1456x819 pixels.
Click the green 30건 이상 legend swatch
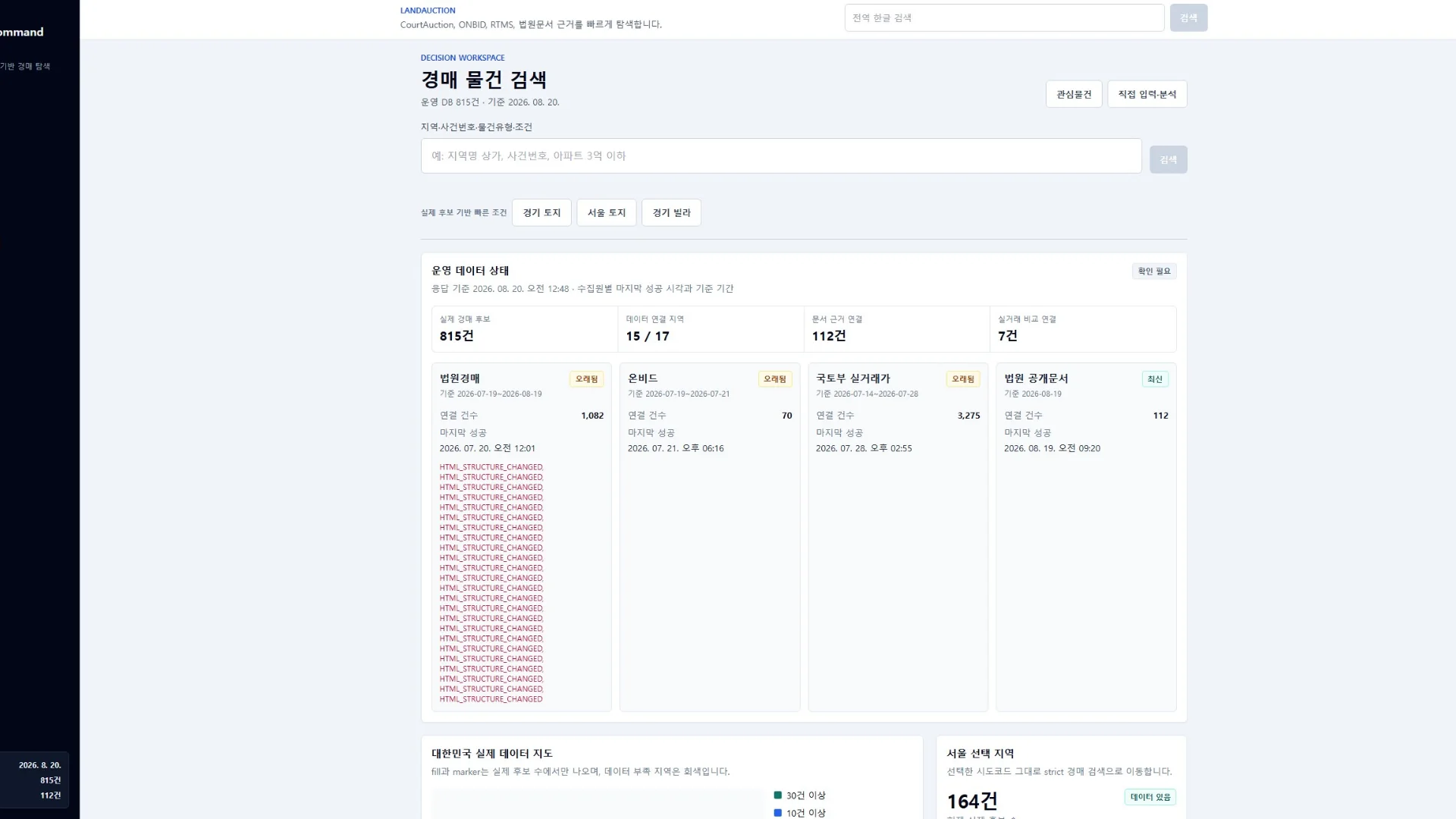click(777, 795)
